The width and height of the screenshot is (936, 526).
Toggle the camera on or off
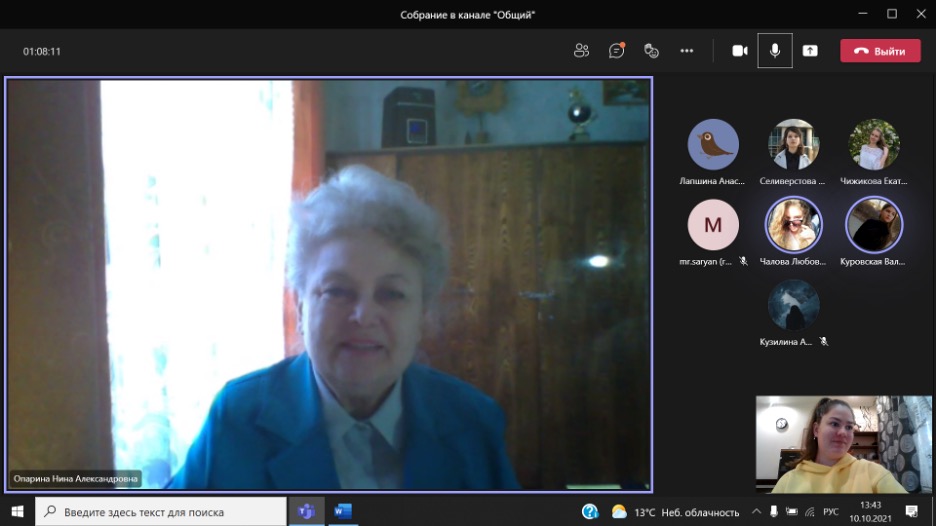740,51
